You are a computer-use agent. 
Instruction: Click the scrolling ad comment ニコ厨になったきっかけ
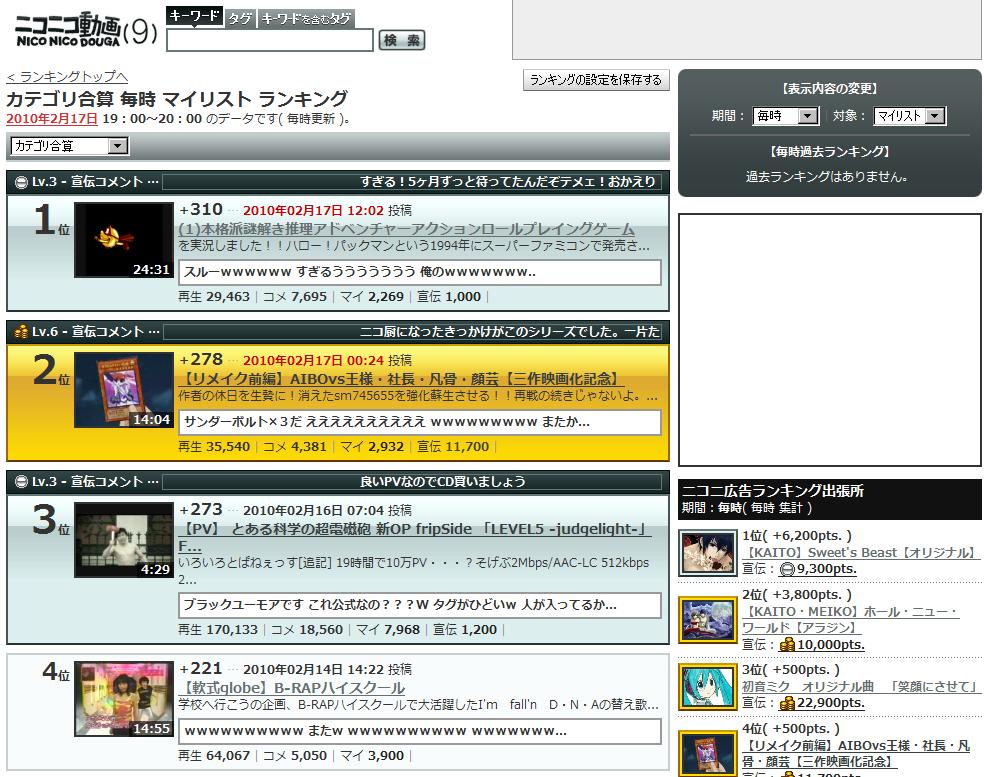click(510, 331)
